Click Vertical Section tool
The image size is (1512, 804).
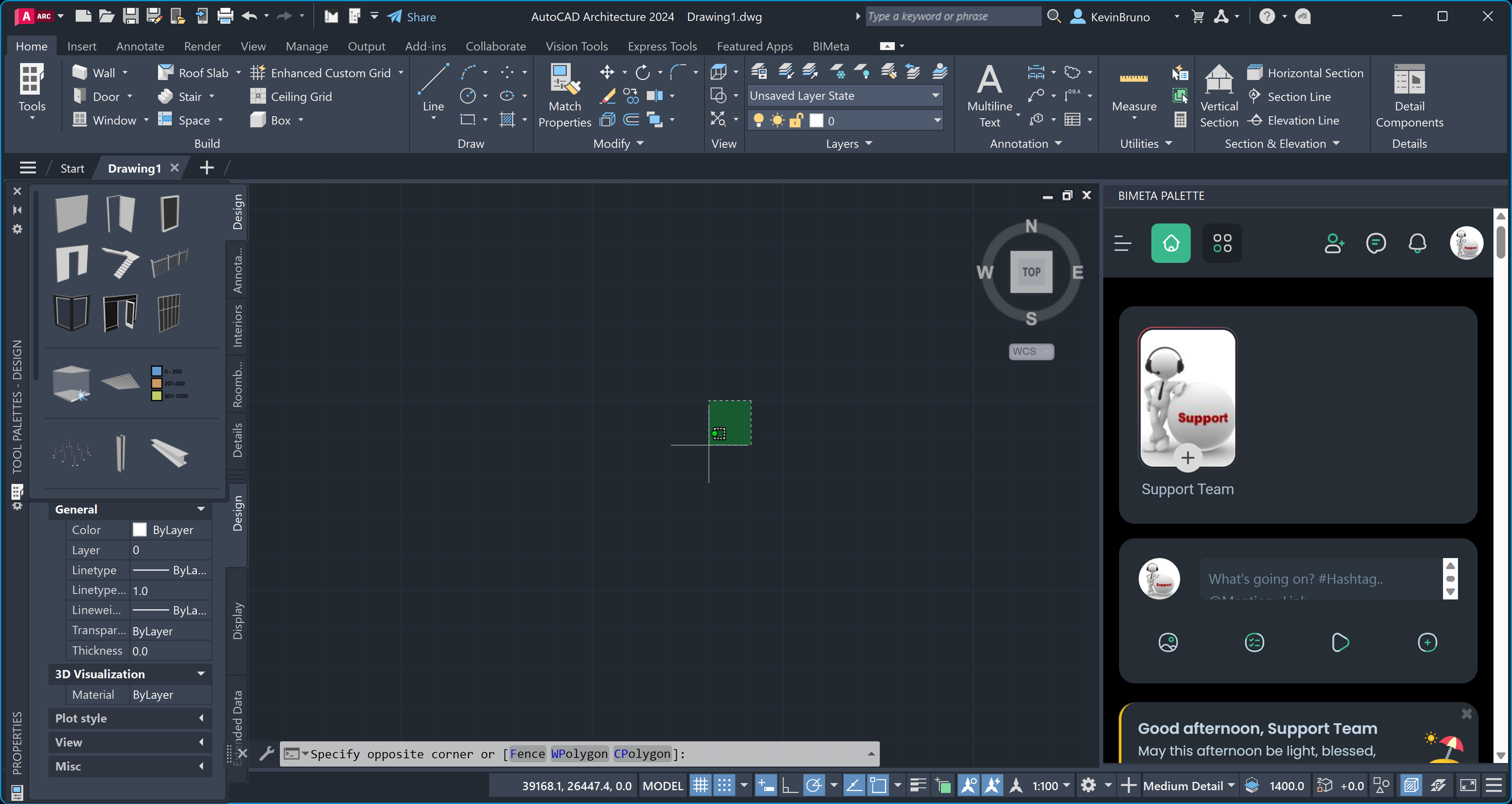[1219, 96]
